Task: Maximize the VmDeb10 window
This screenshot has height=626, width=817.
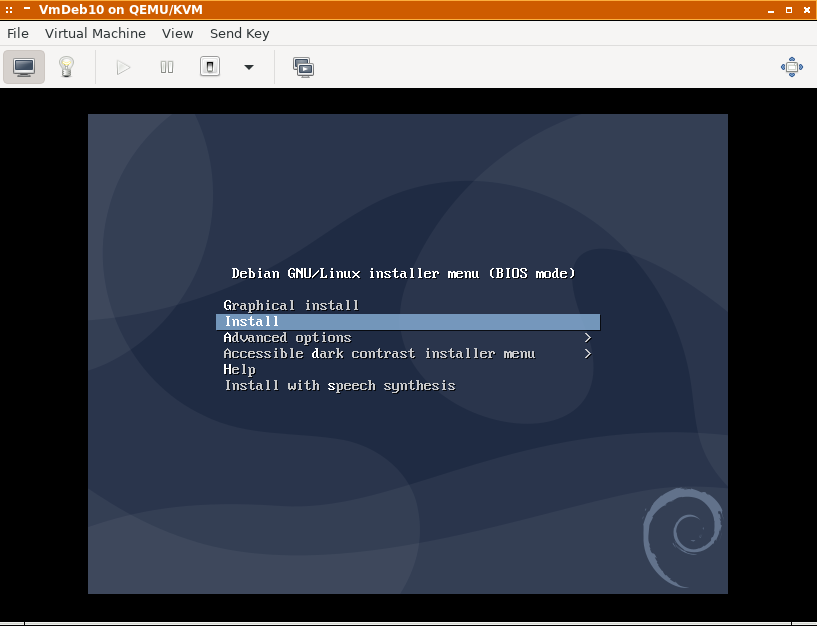Action: (789, 10)
